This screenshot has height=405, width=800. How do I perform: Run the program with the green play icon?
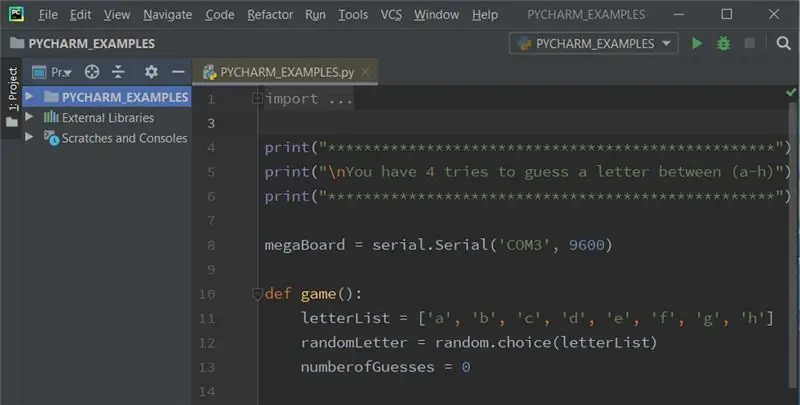click(x=697, y=43)
